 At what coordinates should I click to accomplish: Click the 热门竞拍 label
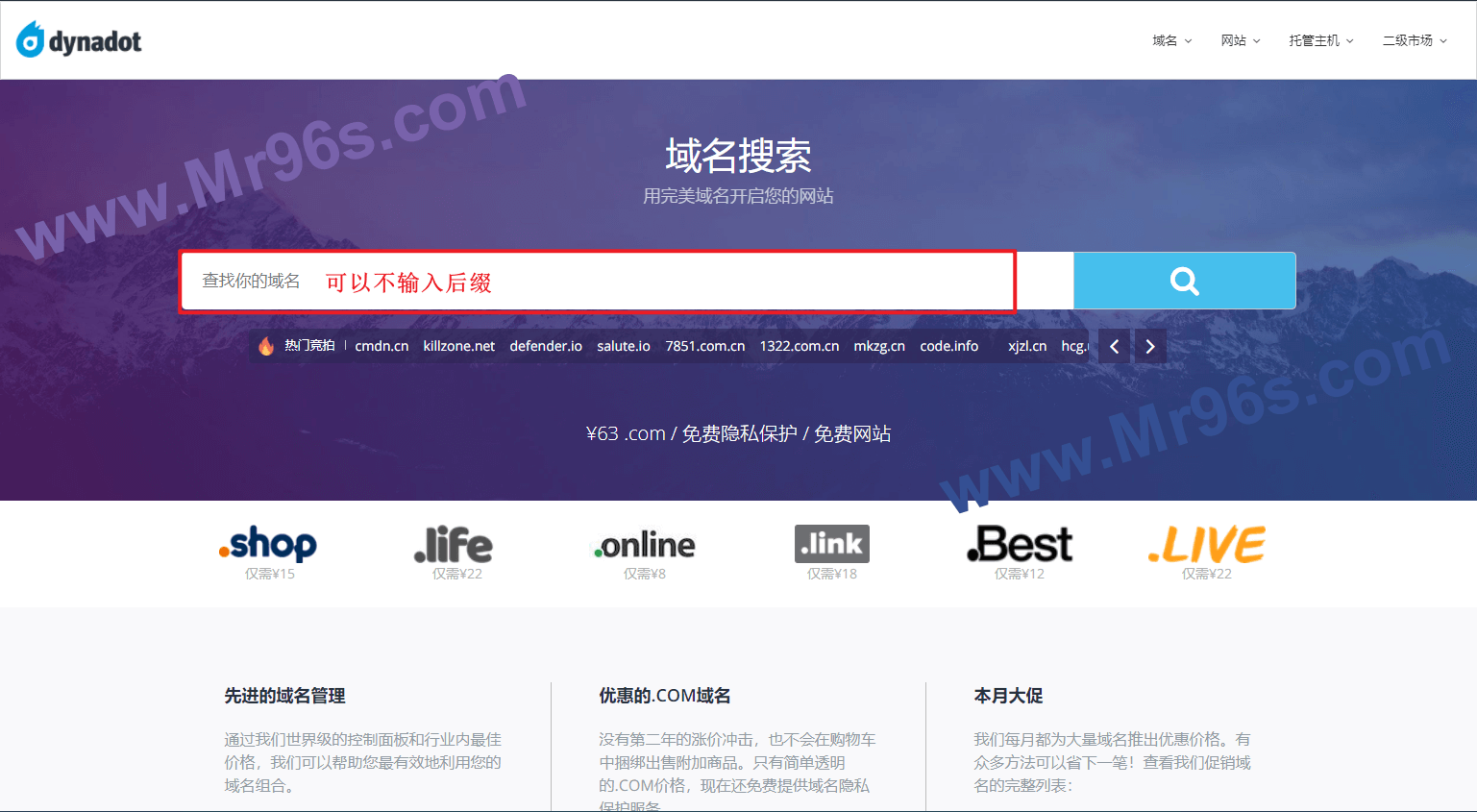(x=309, y=346)
